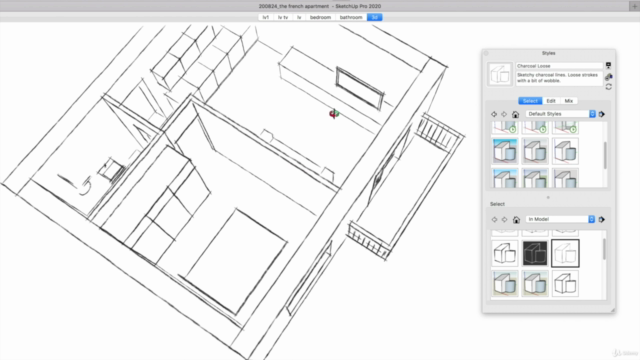640x360 pixels.
Task: Toggle the secondary selection pane icon
Action: point(609,65)
